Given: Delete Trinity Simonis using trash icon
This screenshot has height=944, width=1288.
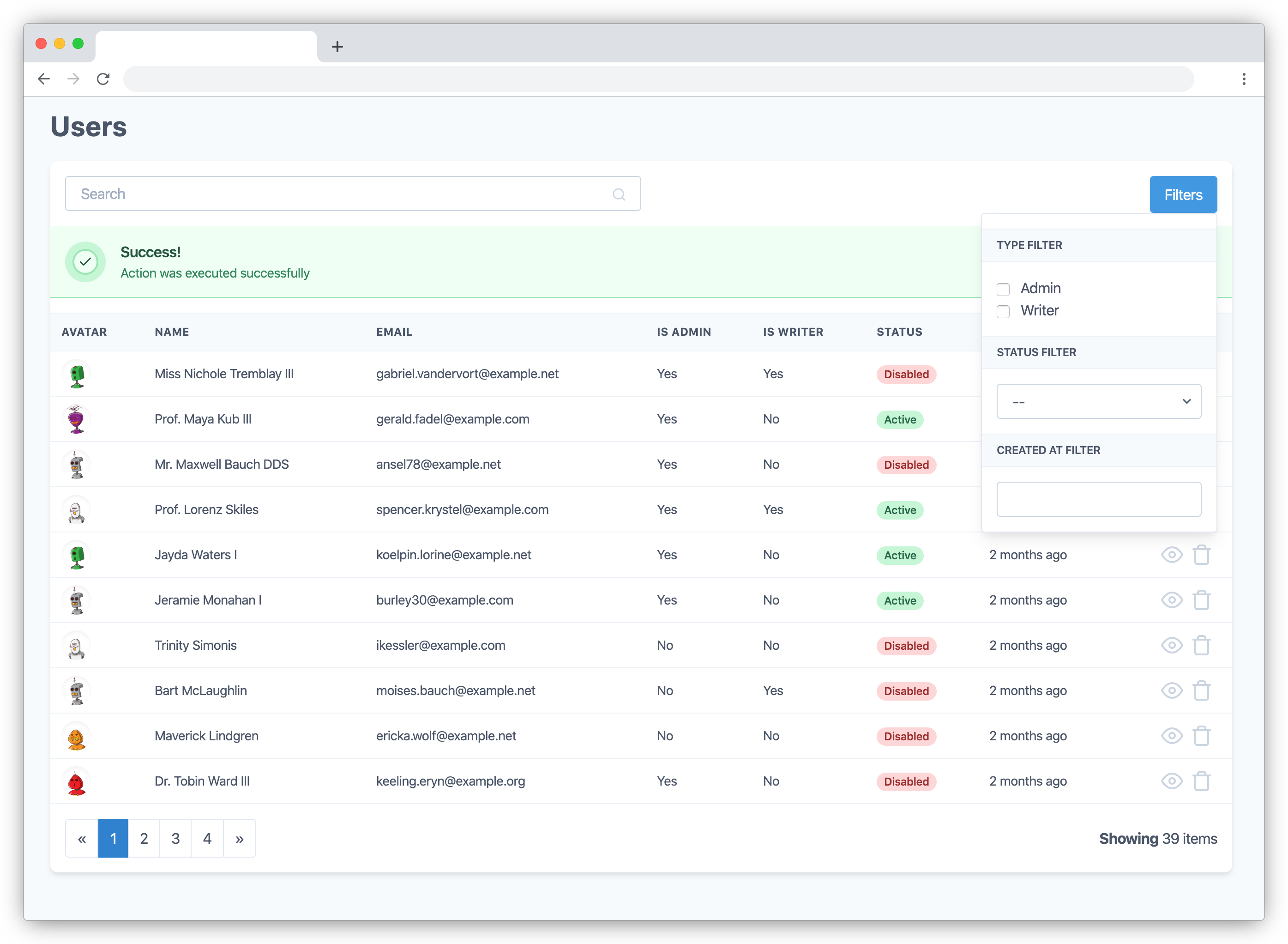Looking at the screenshot, I should pyautogui.click(x=1201, y=645).
